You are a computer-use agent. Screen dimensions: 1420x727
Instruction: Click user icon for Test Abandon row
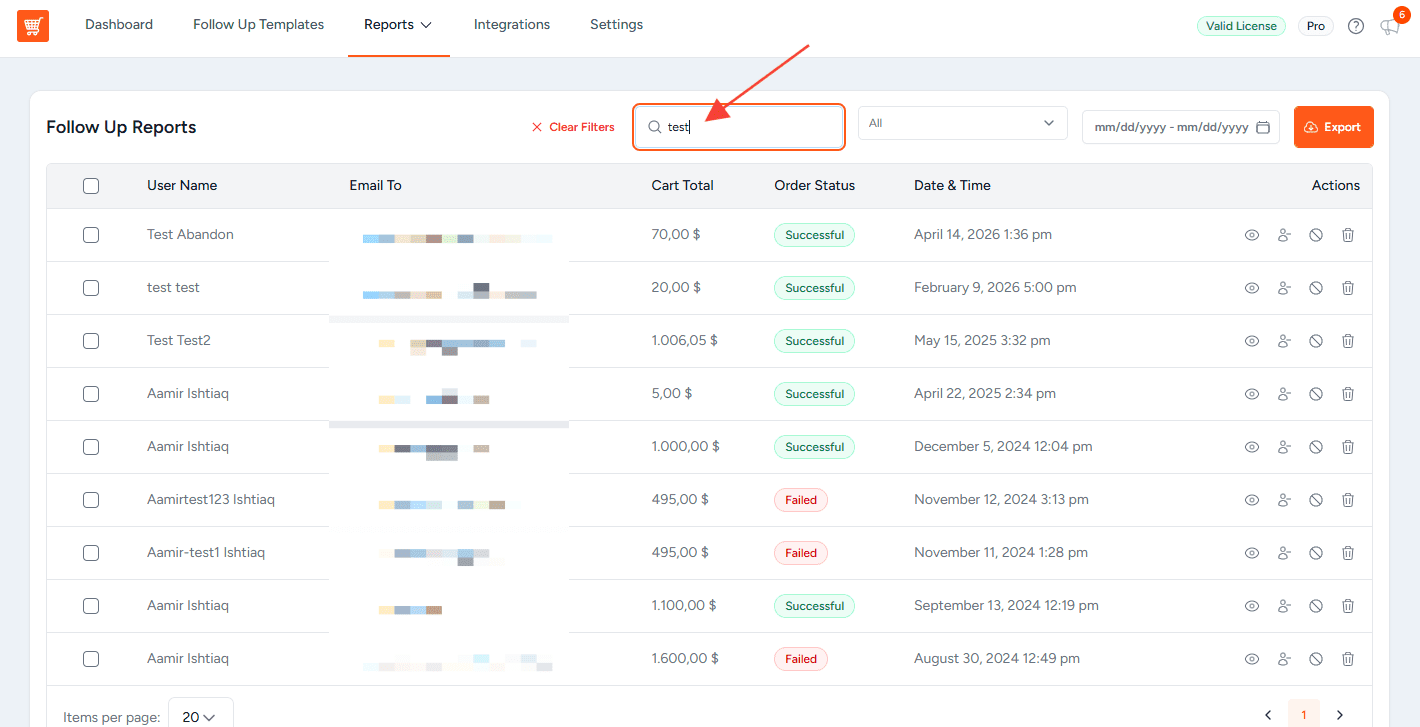click(x=1284, y=235)
